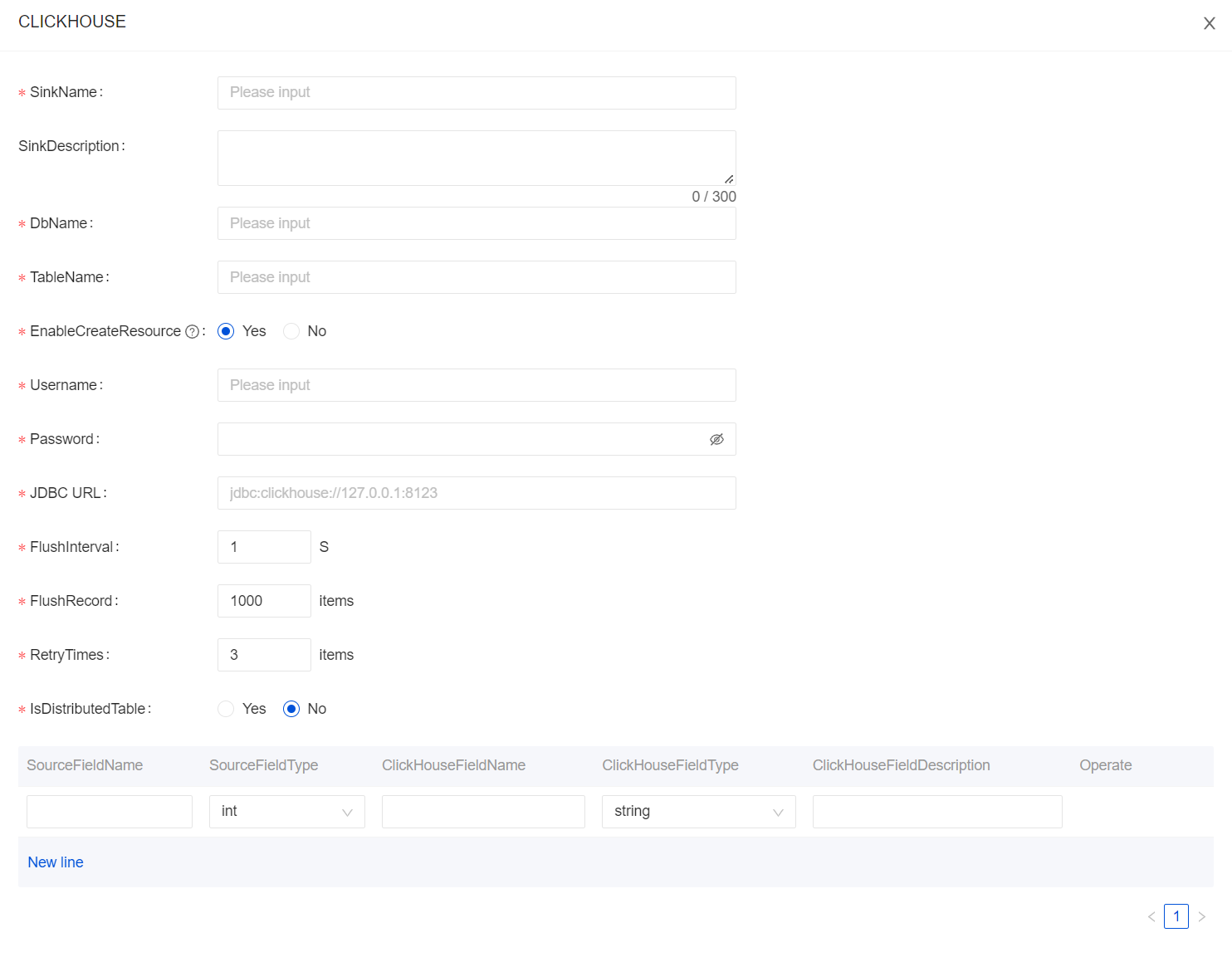Close the CLICKHOUSE dialog with X icon
1232x957 pixels.
1209,23
